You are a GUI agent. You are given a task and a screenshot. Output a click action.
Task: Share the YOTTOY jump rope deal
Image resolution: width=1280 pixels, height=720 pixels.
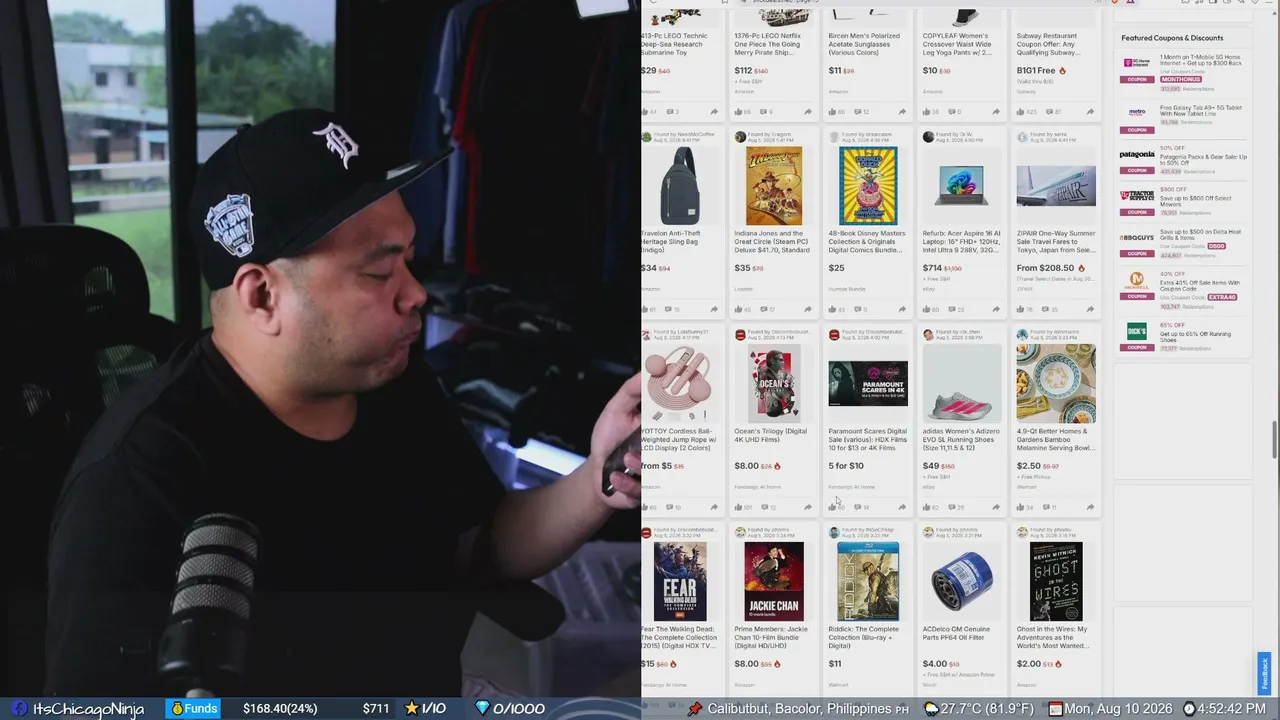[714, 507]
